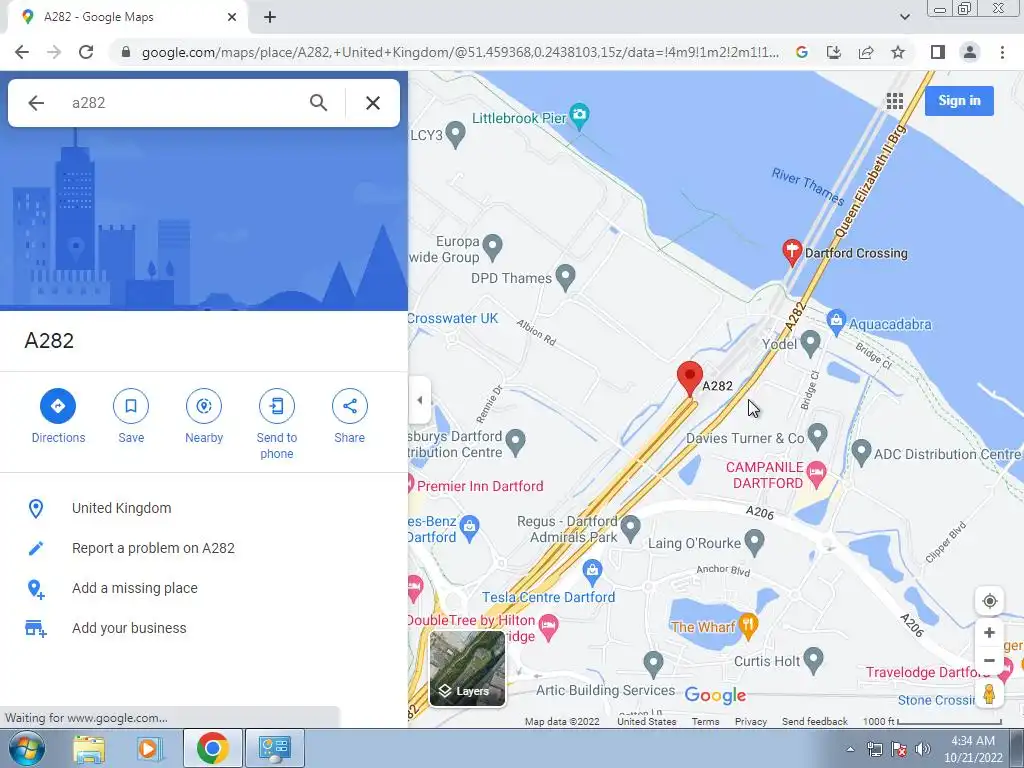Click Report a problem on A282

[x=153, y=548]
